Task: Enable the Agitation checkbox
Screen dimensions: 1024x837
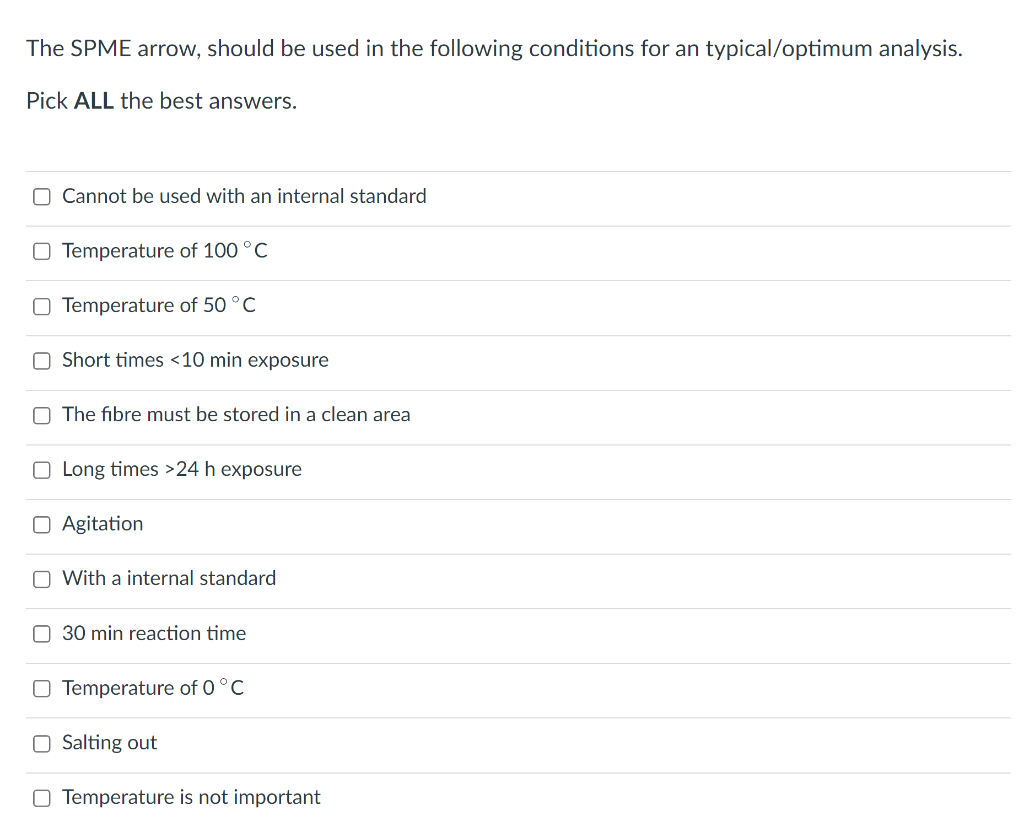Action: pos(42,524)
